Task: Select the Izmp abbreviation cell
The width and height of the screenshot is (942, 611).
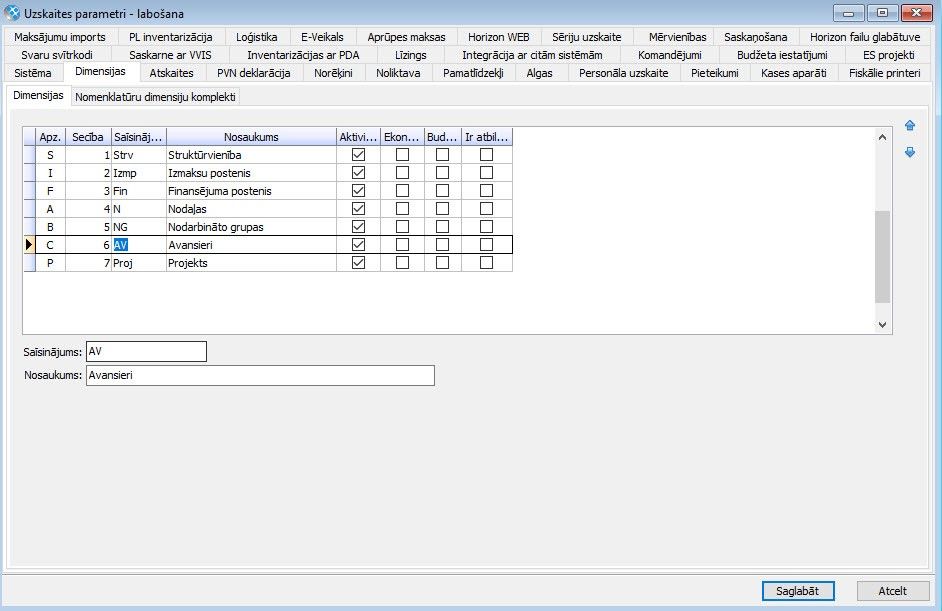Action: (x=139, y=172)
